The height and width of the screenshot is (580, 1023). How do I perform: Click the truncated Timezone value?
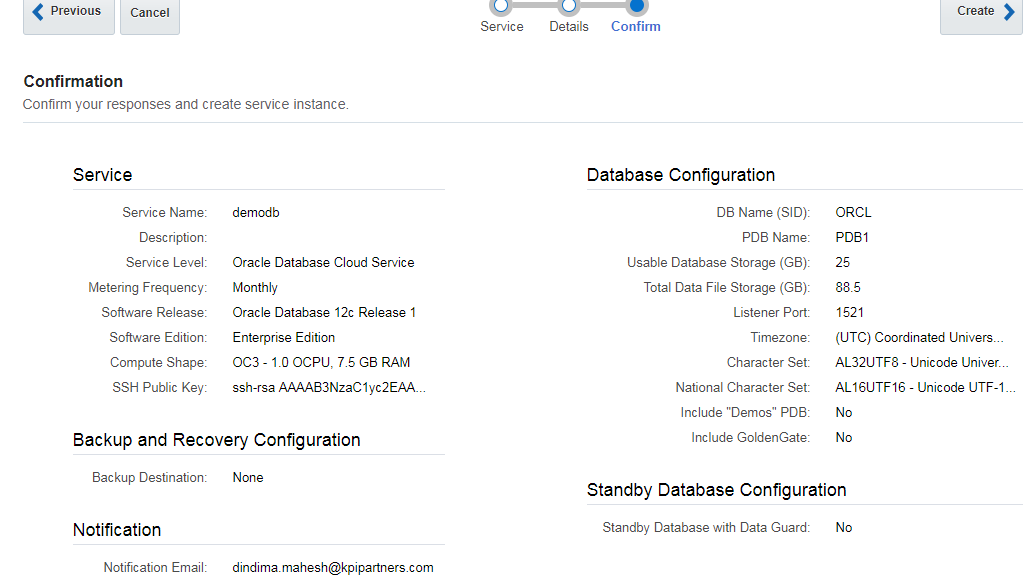coord(919,337)
